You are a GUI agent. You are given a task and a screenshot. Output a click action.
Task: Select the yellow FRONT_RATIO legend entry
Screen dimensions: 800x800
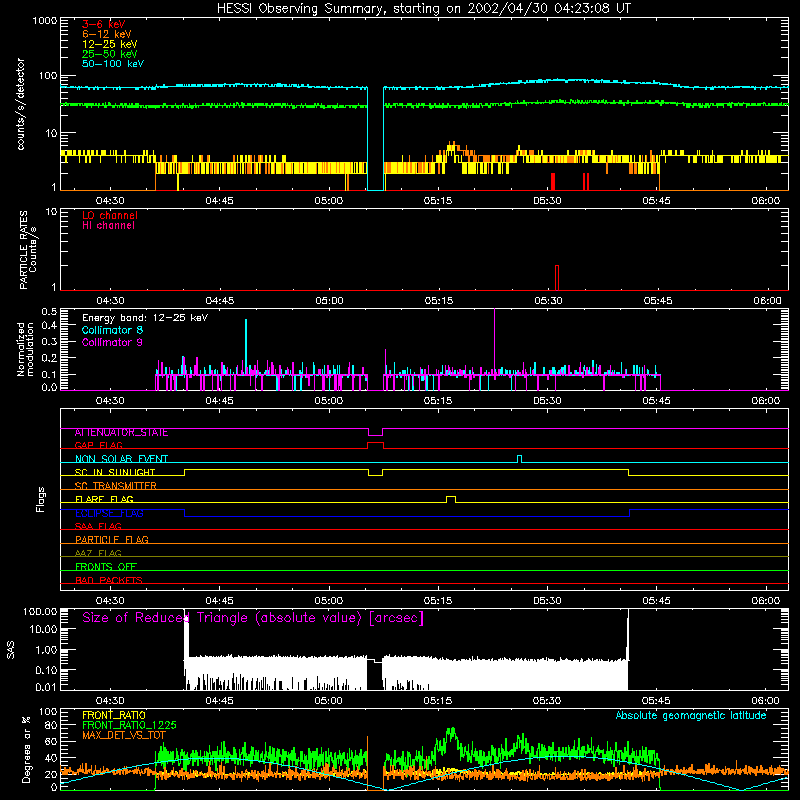pos(114,715)
